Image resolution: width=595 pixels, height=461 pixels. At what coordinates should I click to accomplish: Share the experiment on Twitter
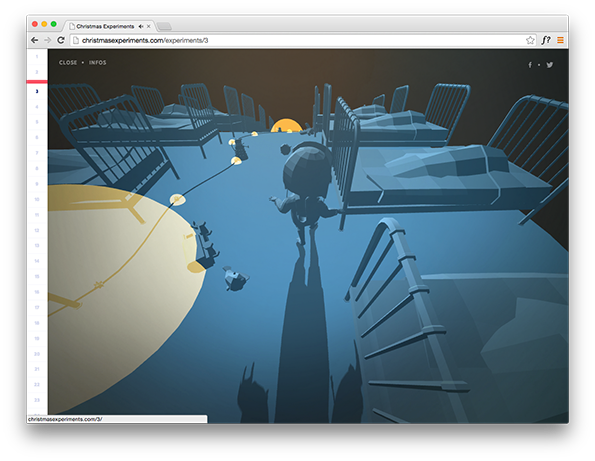tap(549, 65)
